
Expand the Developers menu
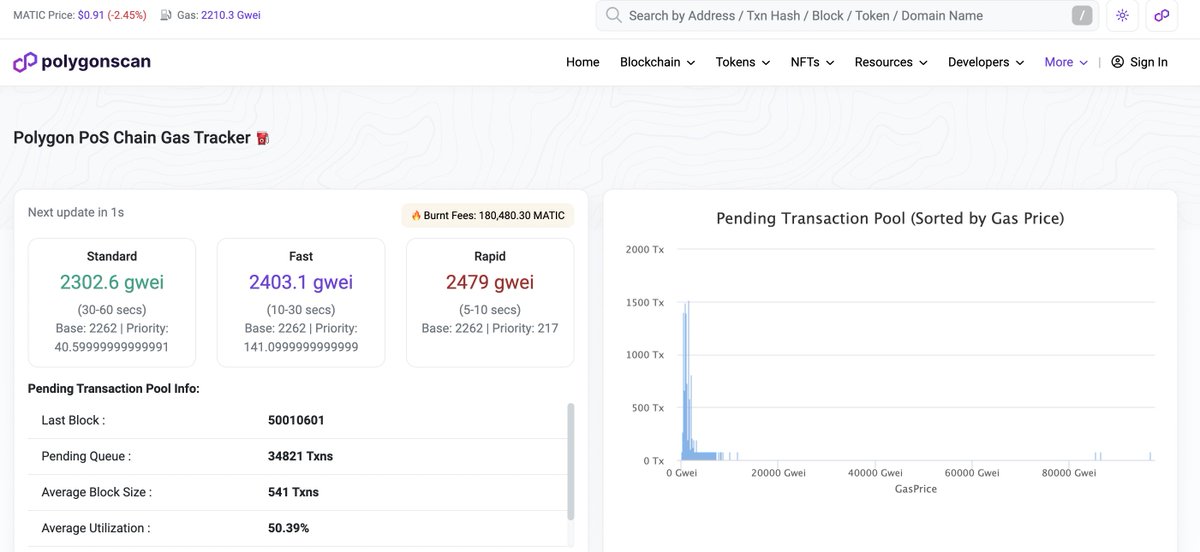pos(986,62)
